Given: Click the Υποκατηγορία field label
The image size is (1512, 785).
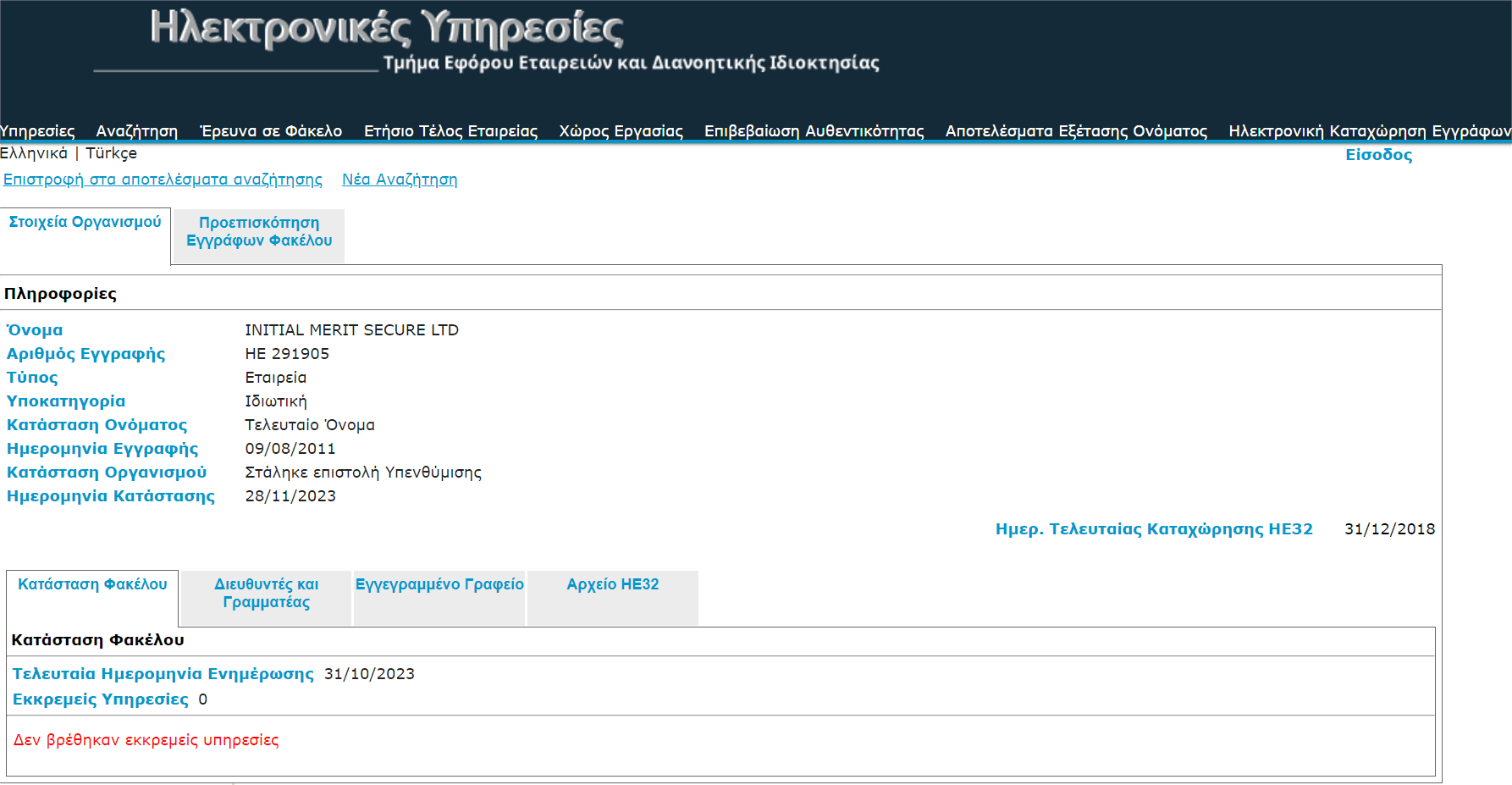Looking at the screenshot, I should tap(66, 401).
